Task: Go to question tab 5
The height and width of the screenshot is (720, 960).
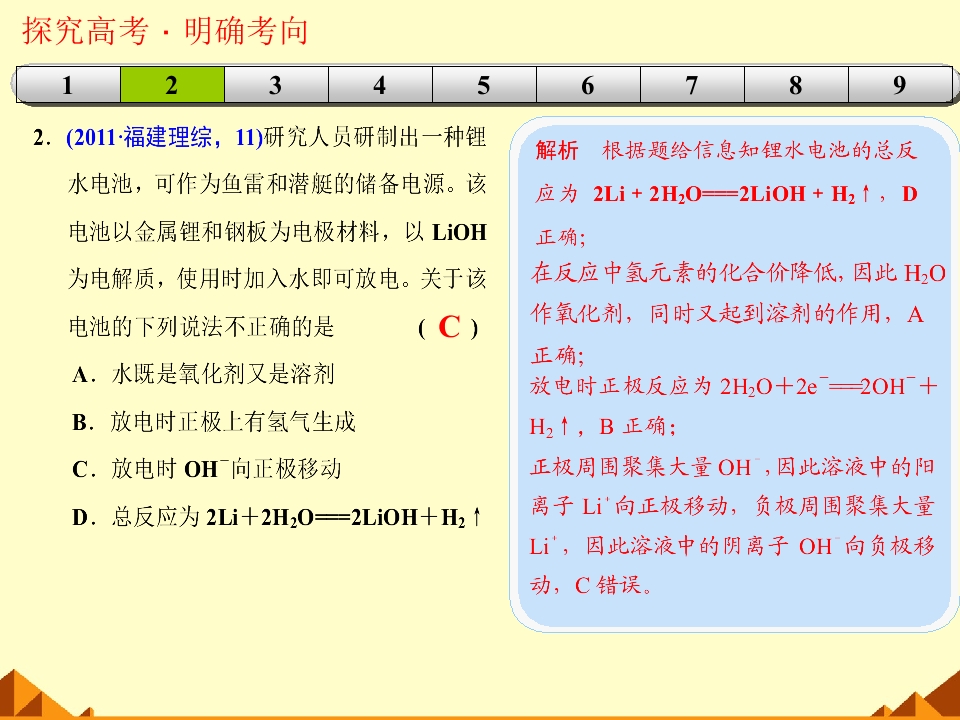Action: 484,84
